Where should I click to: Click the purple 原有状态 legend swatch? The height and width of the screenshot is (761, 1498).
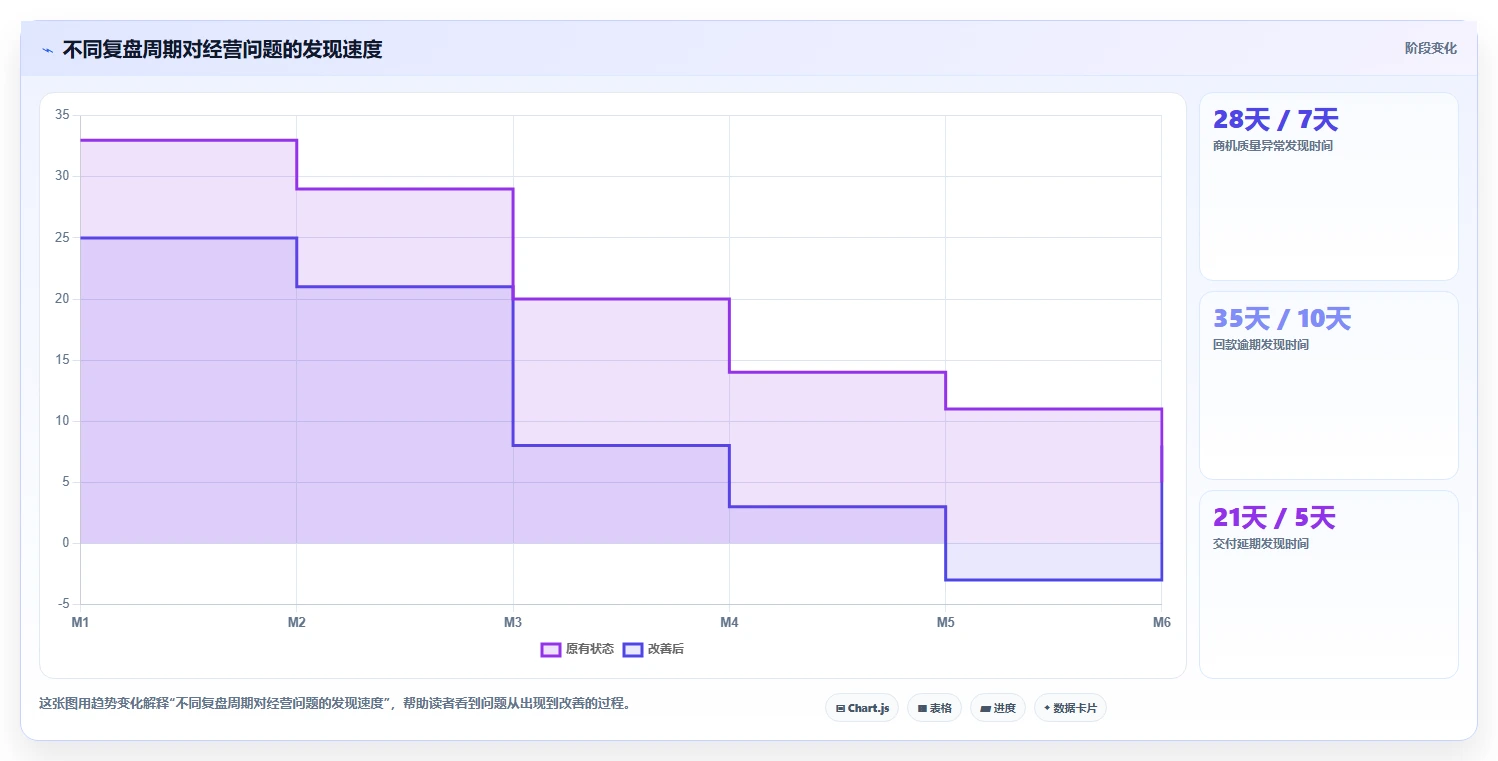(550, 649)
